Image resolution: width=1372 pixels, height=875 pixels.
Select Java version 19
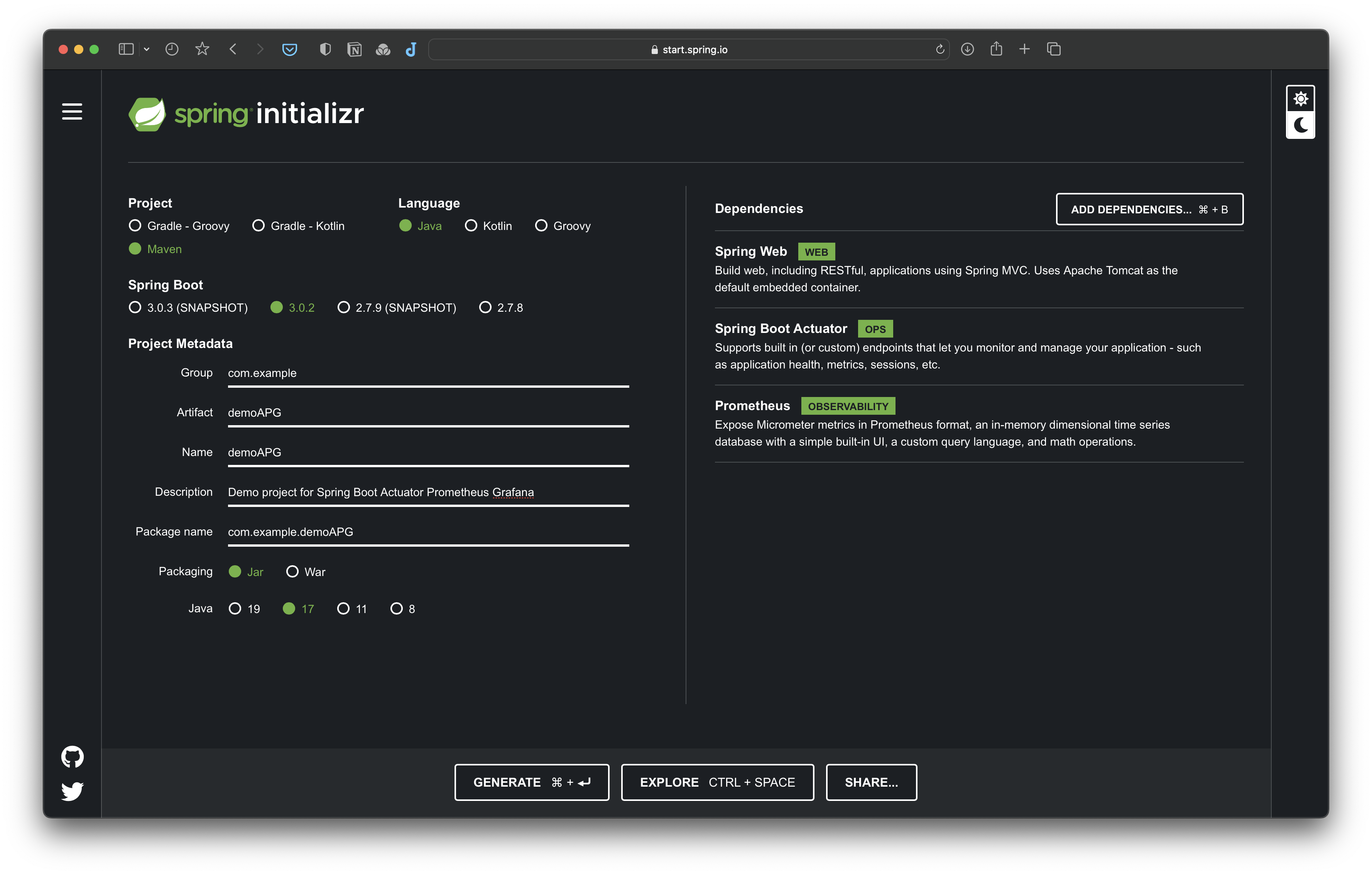[x=235, y=608]
